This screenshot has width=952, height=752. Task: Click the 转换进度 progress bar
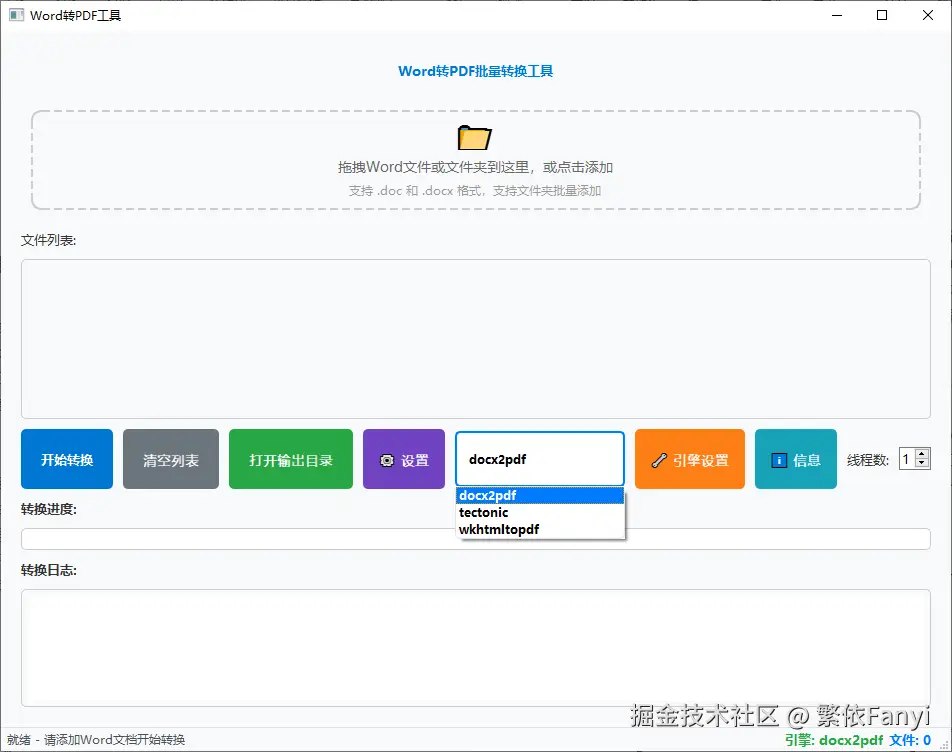[x=476, y=538]
